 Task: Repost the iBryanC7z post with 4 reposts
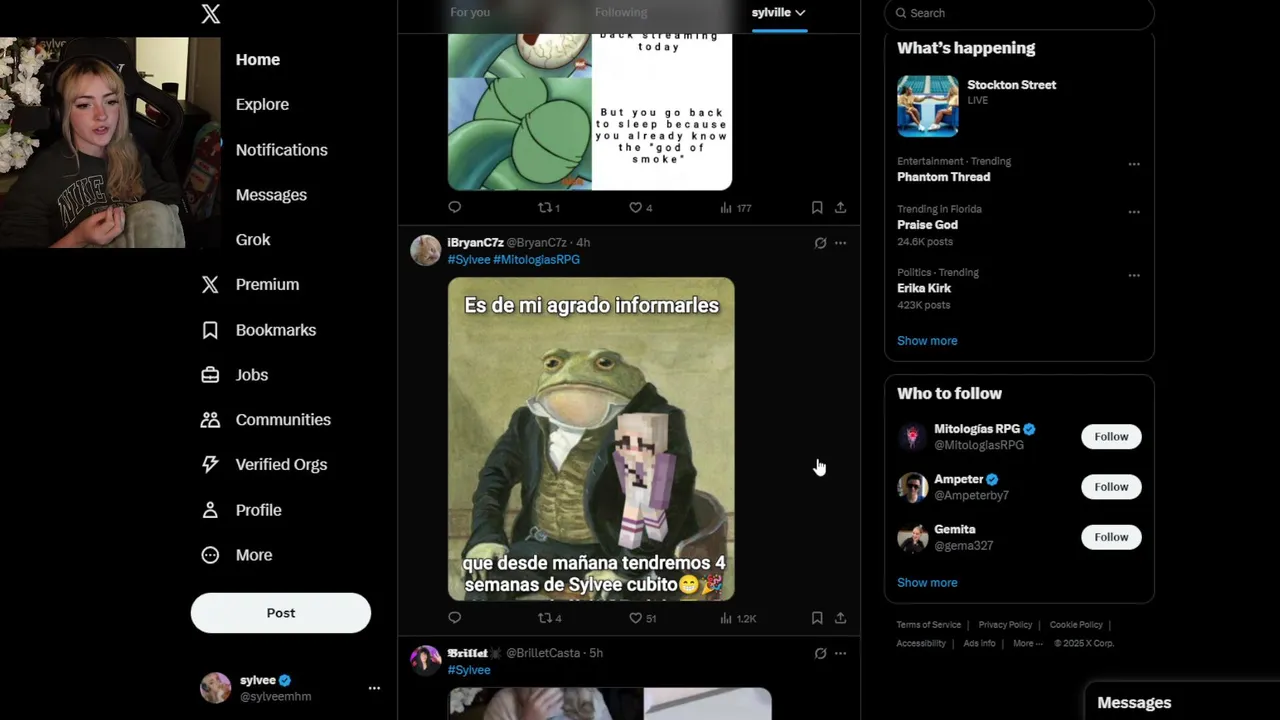click(550, 618)
